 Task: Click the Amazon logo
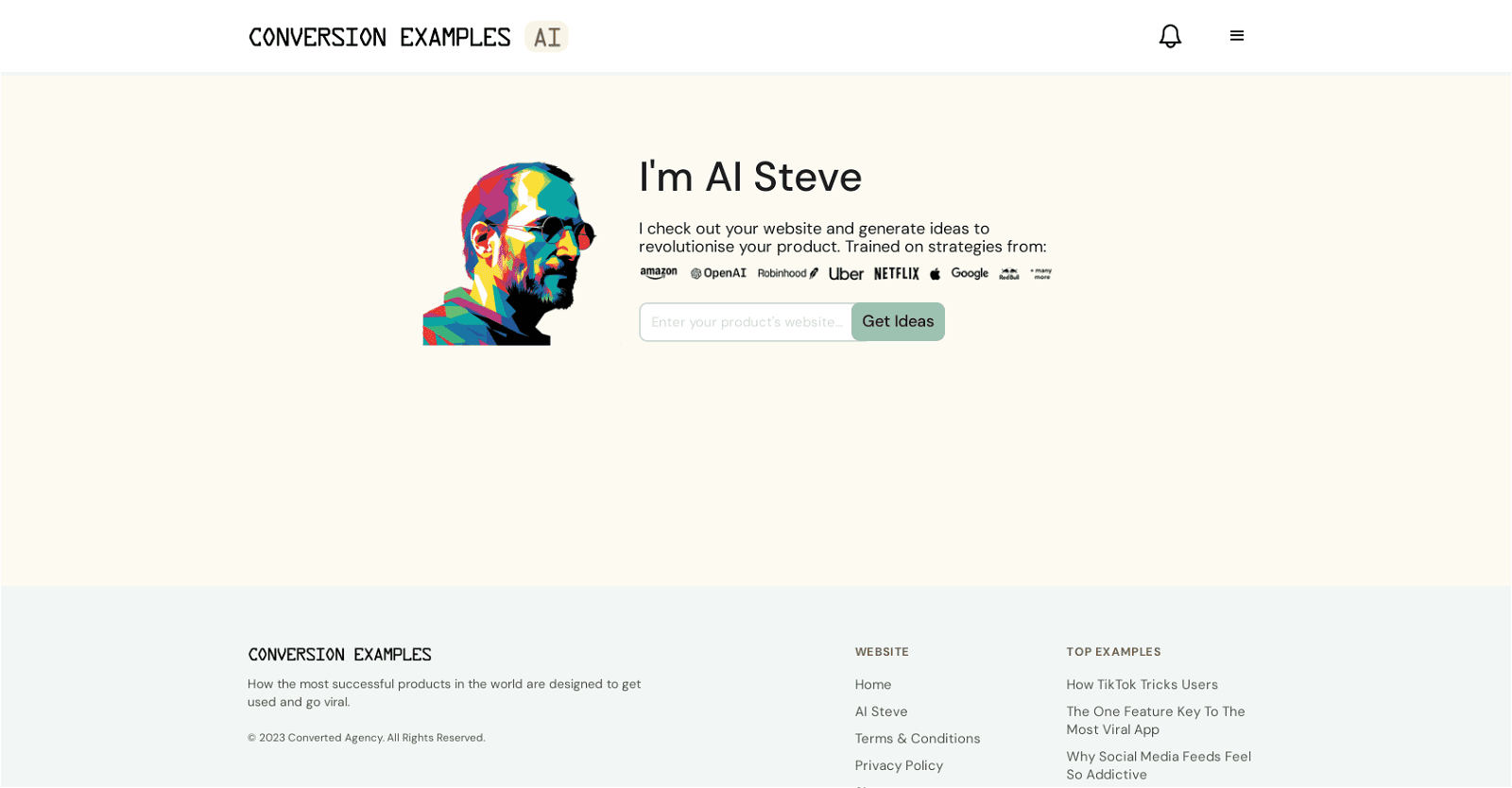[659, 273]
